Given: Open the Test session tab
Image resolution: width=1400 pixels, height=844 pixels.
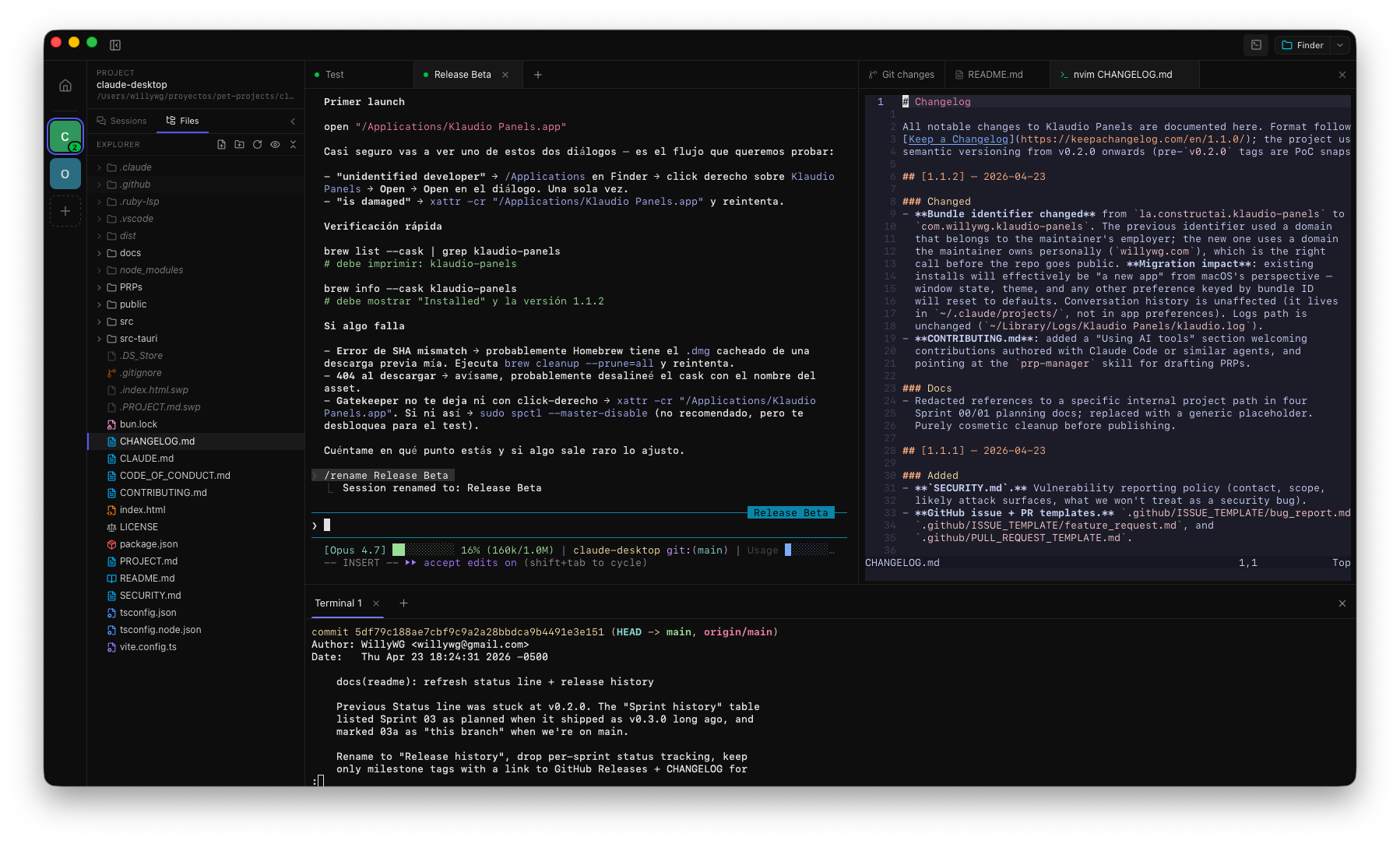Looking at the screenshot, I should (359, 75).
